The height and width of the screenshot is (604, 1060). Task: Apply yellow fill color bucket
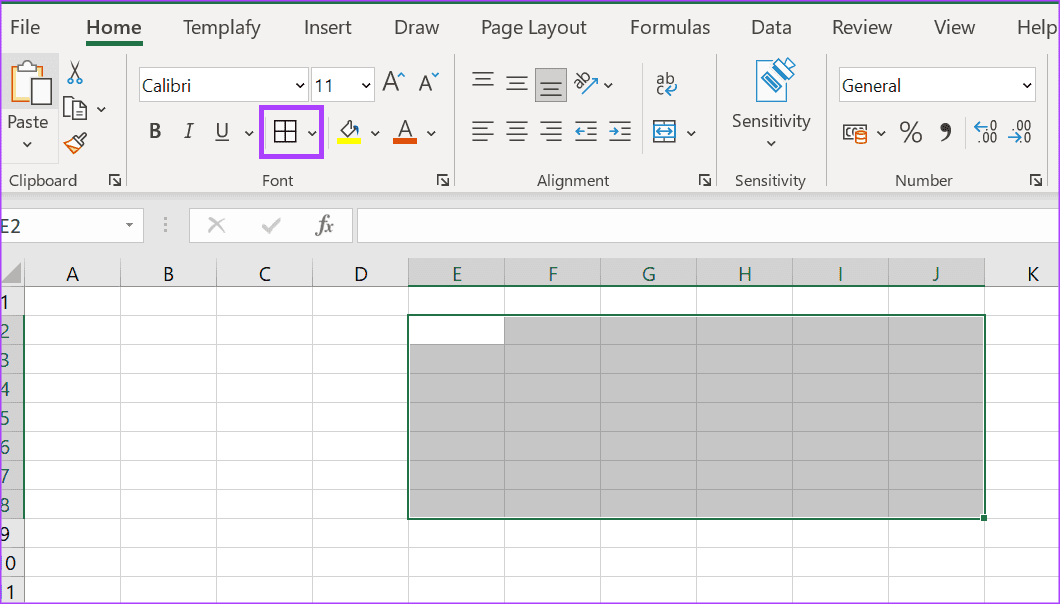[x=349, y=132]
